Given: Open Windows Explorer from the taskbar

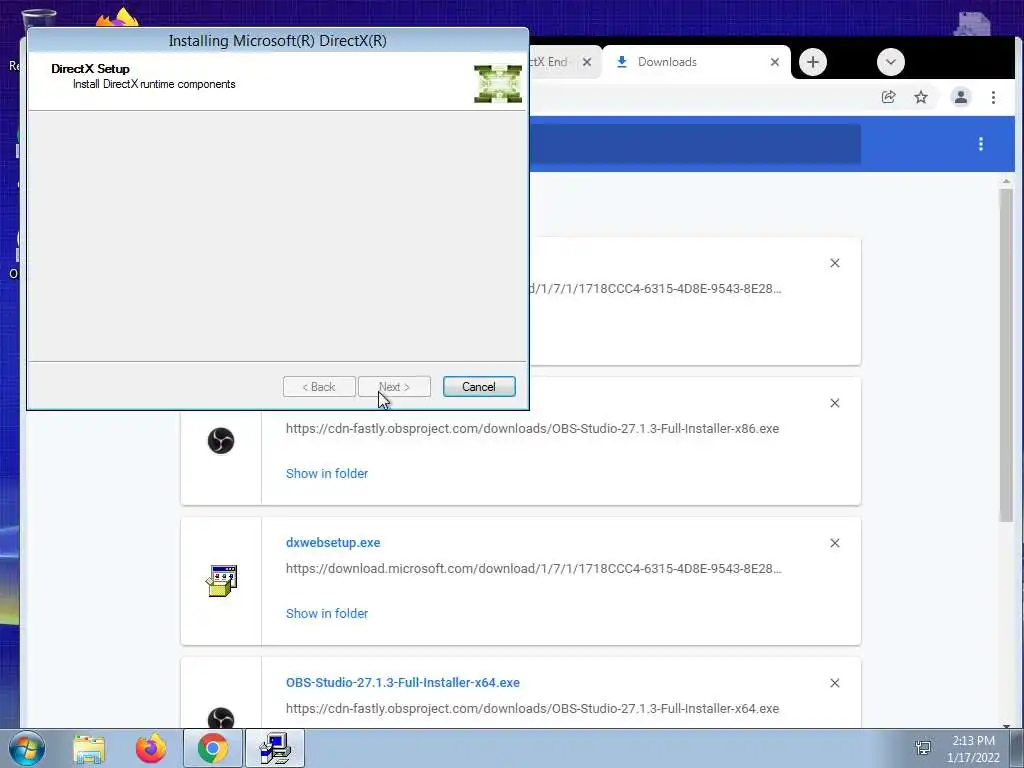Looking at the screenshot, I should 89,748.
